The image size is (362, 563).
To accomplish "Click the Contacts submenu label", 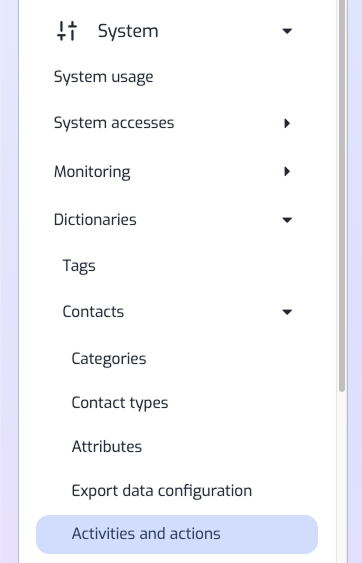I will tap(93, 312).
